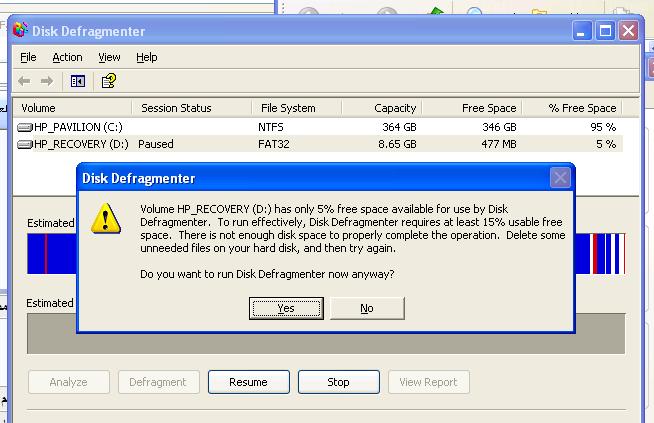Click the 8.65 GB capacity value
Screen dimensions: 654x423
click(397, 144)
